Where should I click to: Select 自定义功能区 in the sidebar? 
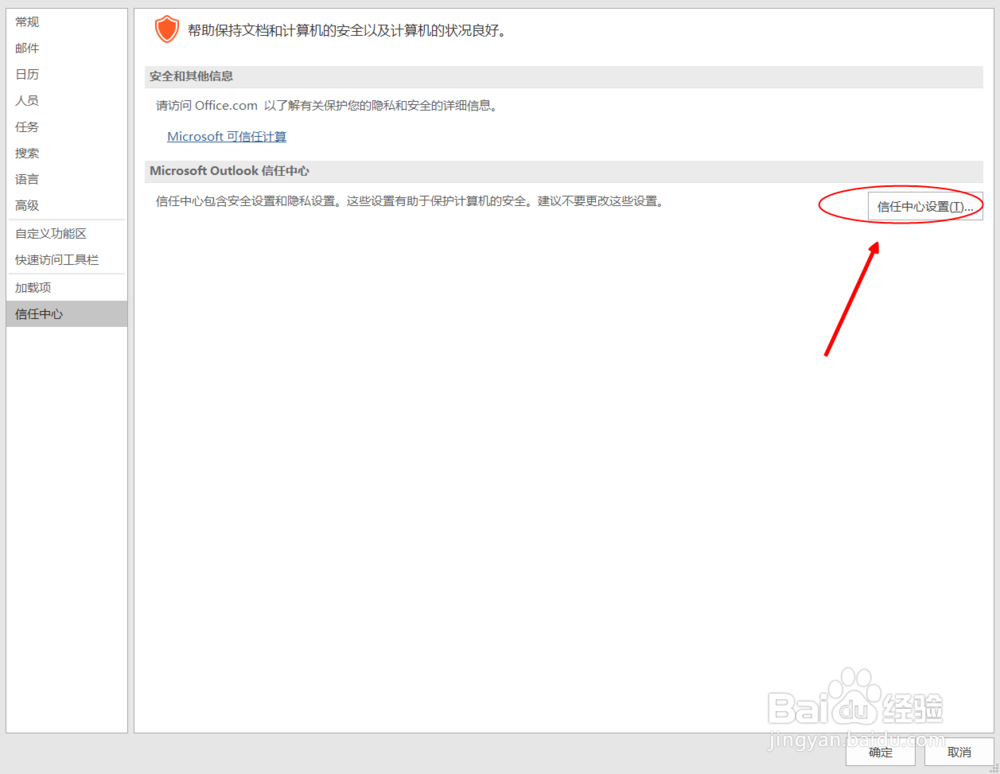point(66,233)
